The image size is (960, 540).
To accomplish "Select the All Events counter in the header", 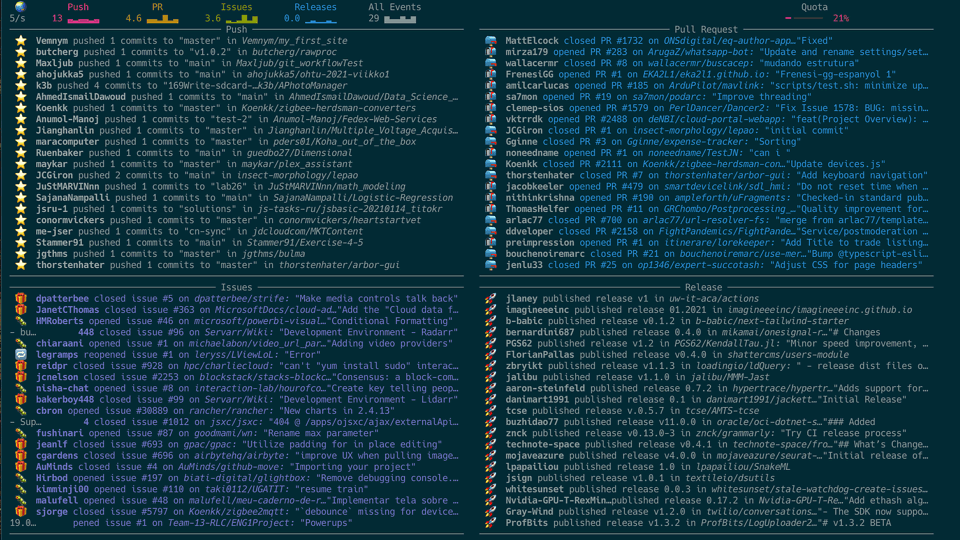I will coord(394,7).
